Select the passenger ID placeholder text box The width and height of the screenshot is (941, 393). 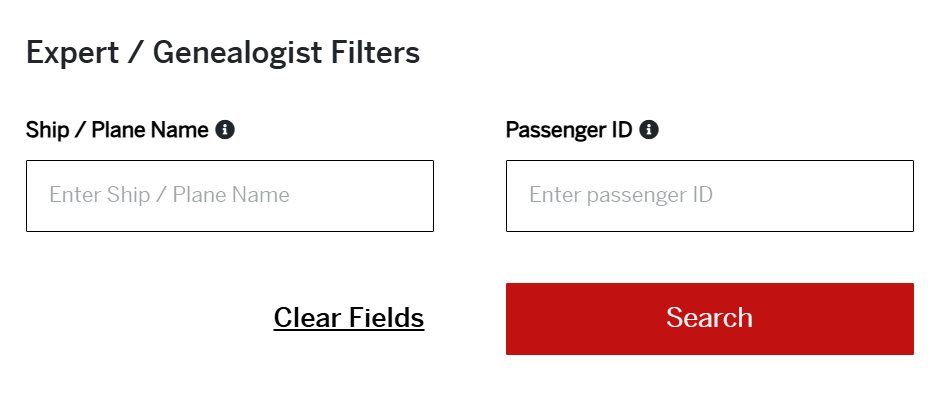710,196
